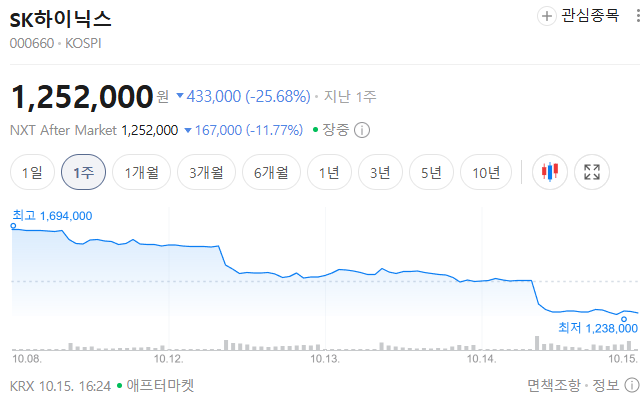
Task: Switch chart to candlestick view
Action: [550, 172]
